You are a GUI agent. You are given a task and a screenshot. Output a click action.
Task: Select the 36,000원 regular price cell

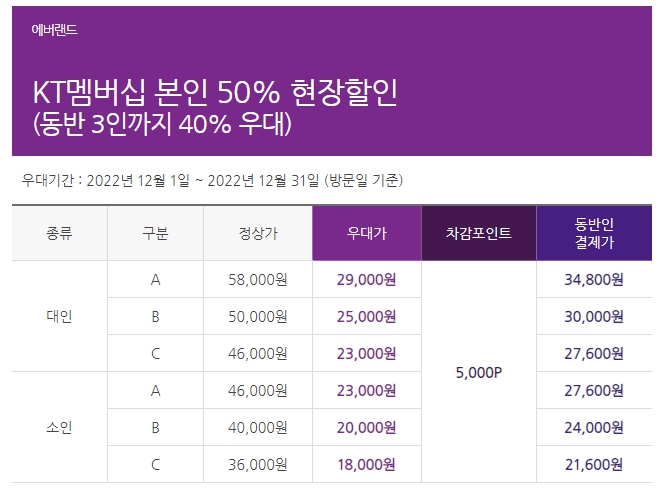tap(258, 465)
